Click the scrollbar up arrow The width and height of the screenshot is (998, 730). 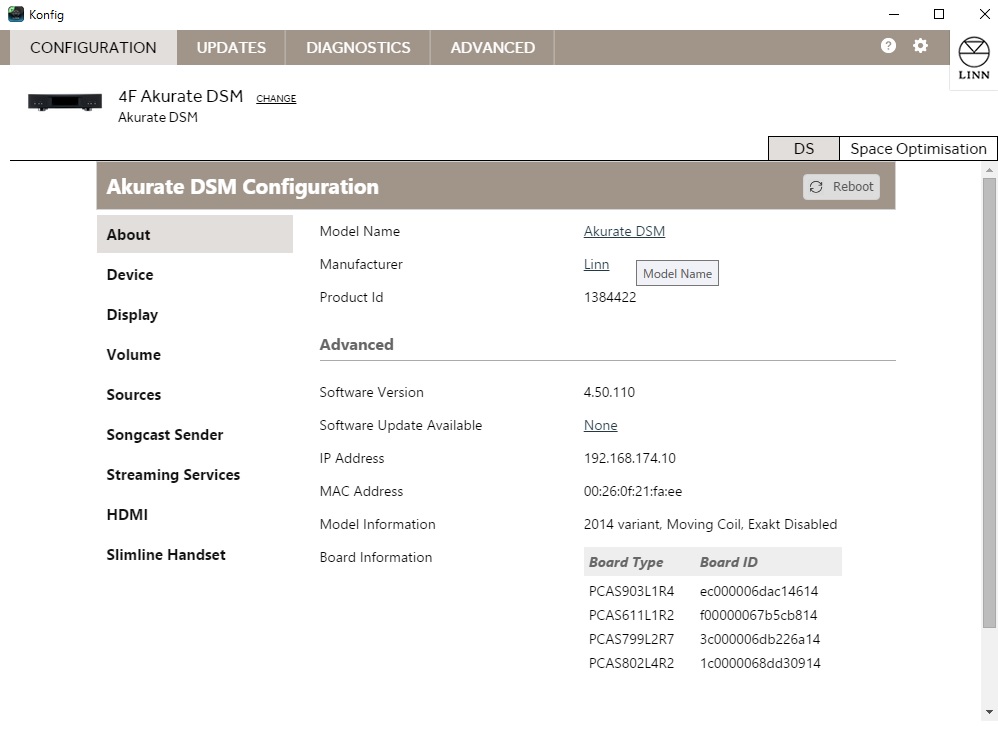(x=989, y=171)
